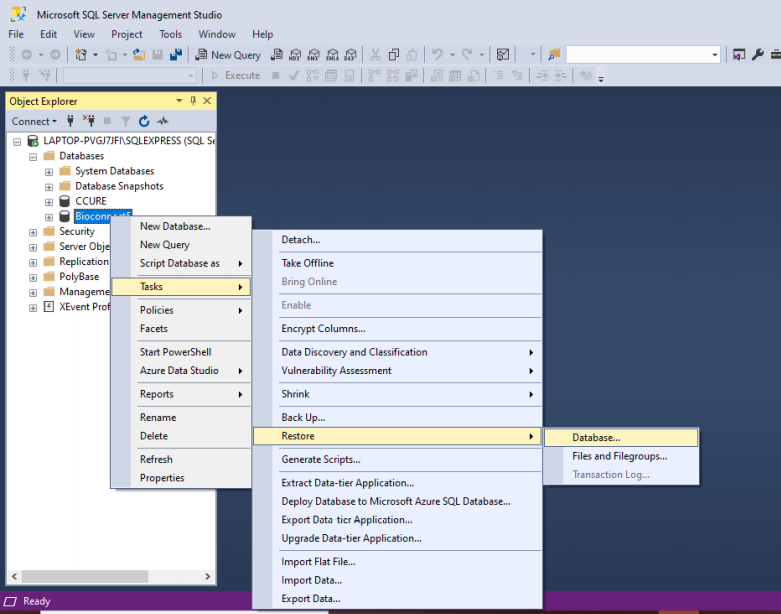Click the Filter funnel icon in Object Explorer
Image resolution: width=781 pixels, height=614 pixels.
pos(126,121)
